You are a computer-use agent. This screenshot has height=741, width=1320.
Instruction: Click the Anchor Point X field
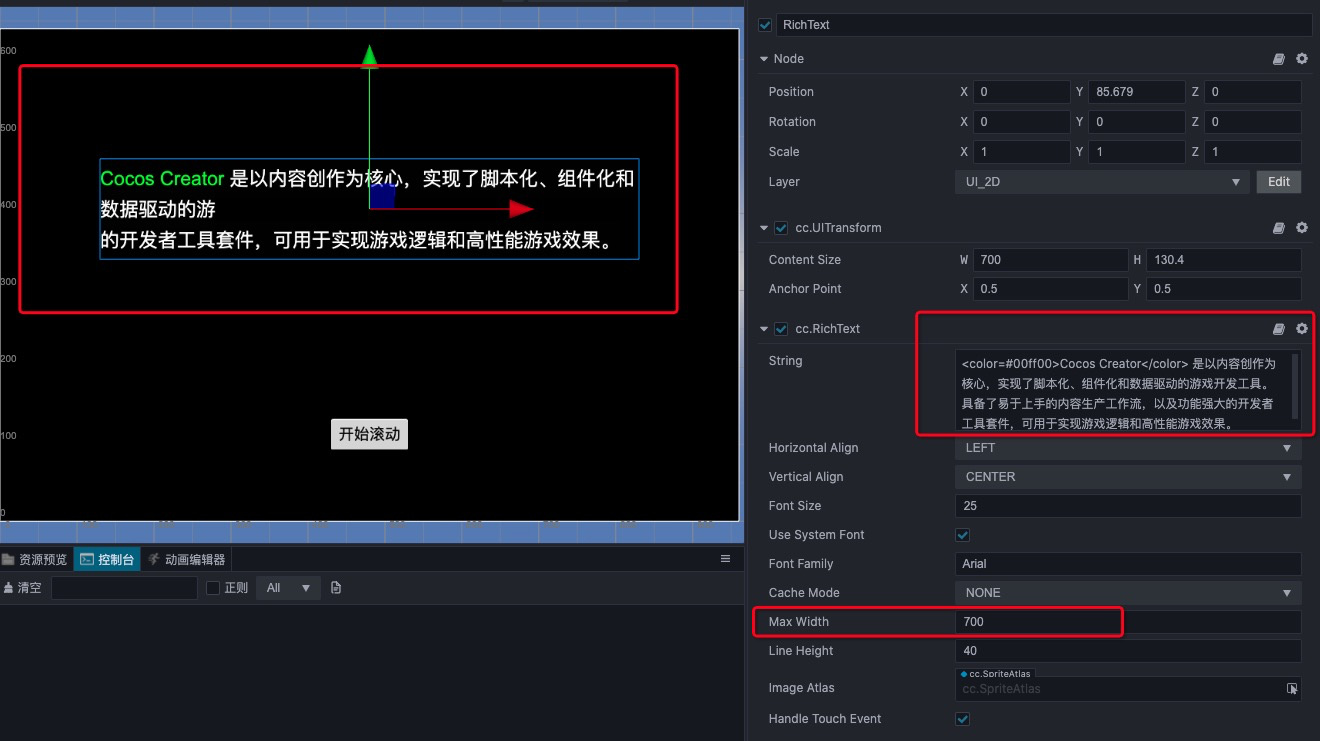(1050, 289)
